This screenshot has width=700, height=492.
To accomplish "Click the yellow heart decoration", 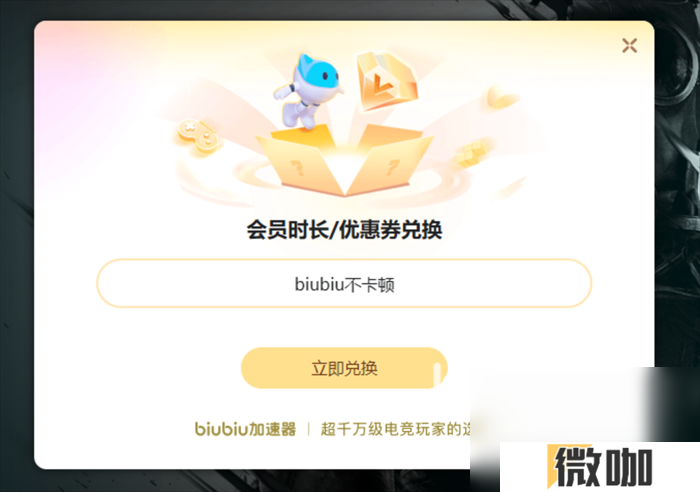I will click(502, 97).
